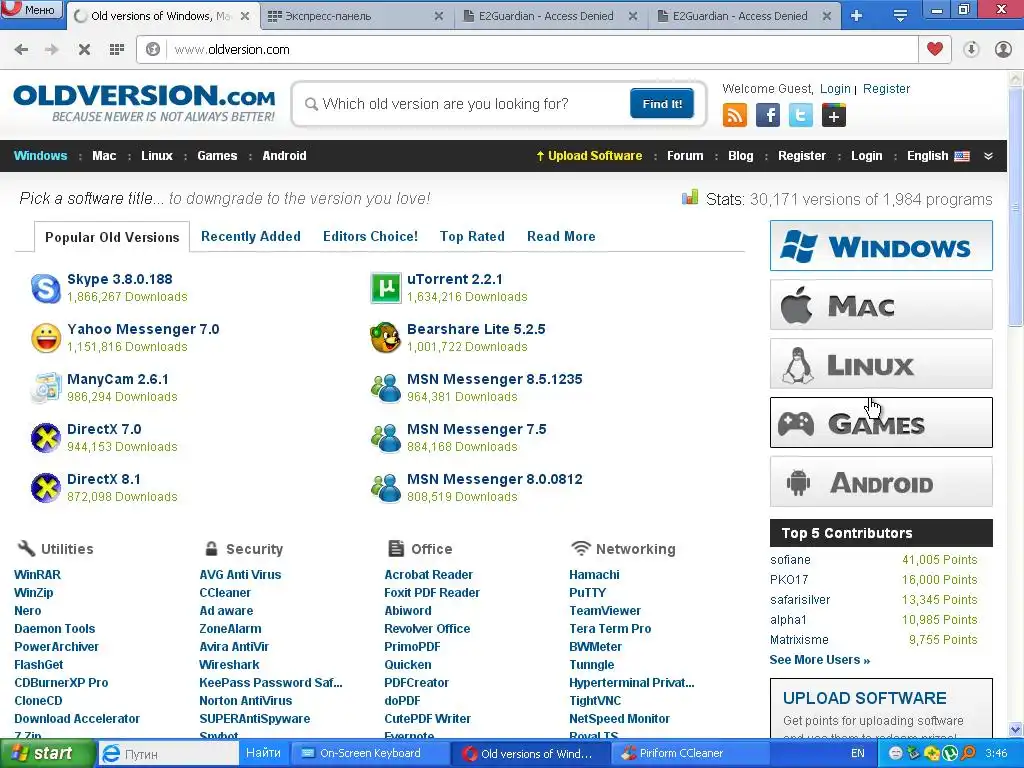Viewport: 1024px width, 768px height.
Task: Open the PuTTY link under Networking
Action: tap(587, 593)
